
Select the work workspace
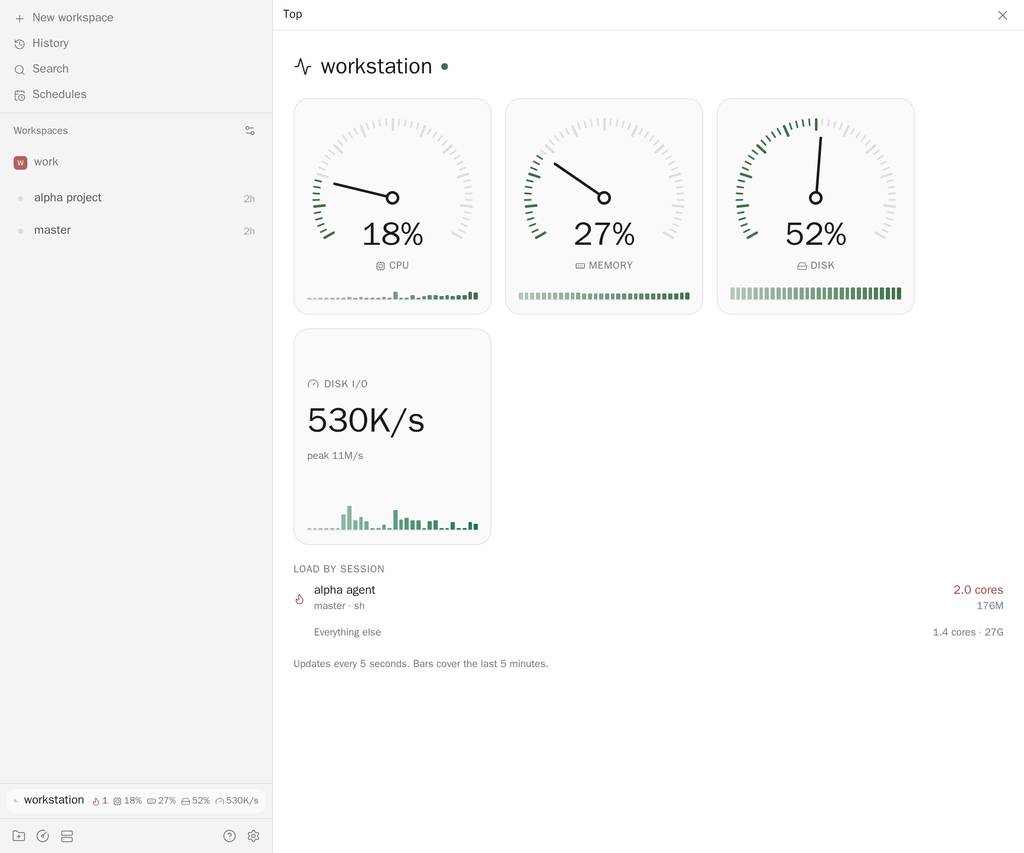[x=136, y=162]
